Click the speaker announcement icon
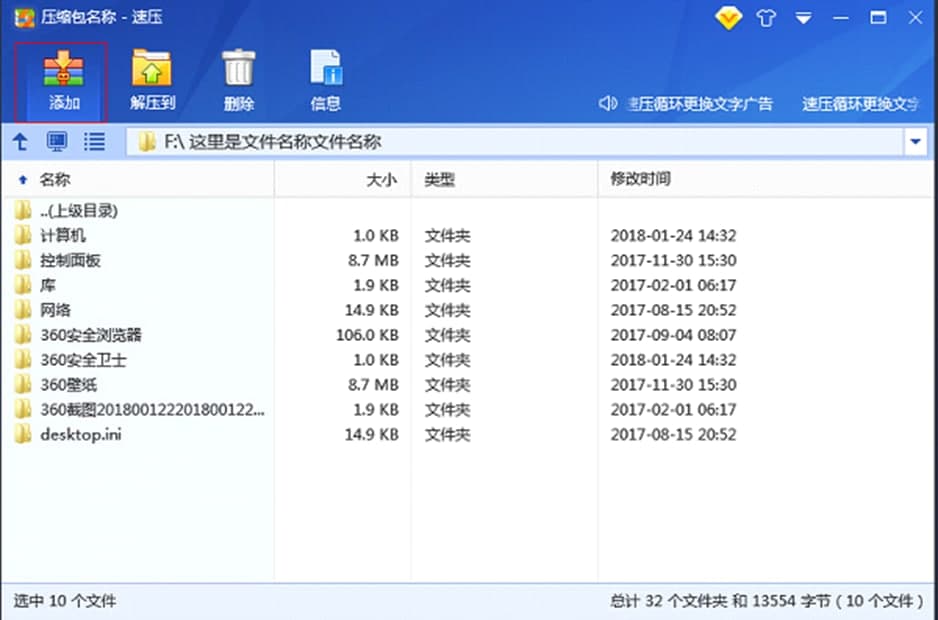The height and width of the screenshot is (620, 938). [607, 103]
